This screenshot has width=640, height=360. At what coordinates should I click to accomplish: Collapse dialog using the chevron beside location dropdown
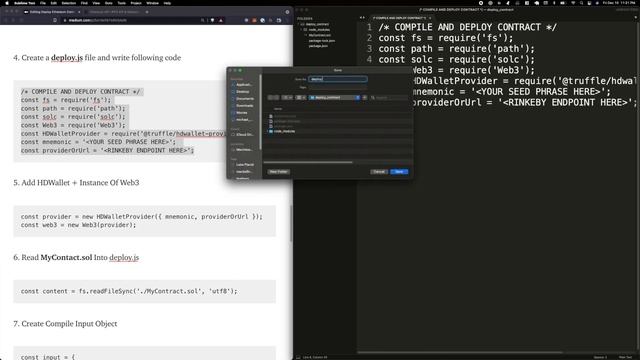click(x=364, y=98)
